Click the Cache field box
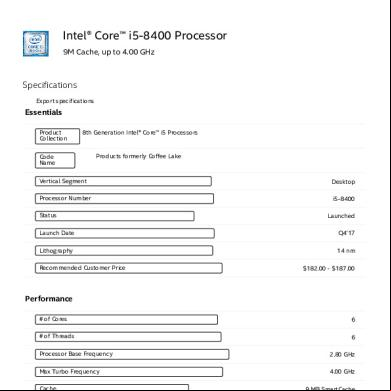 point(112,388)
